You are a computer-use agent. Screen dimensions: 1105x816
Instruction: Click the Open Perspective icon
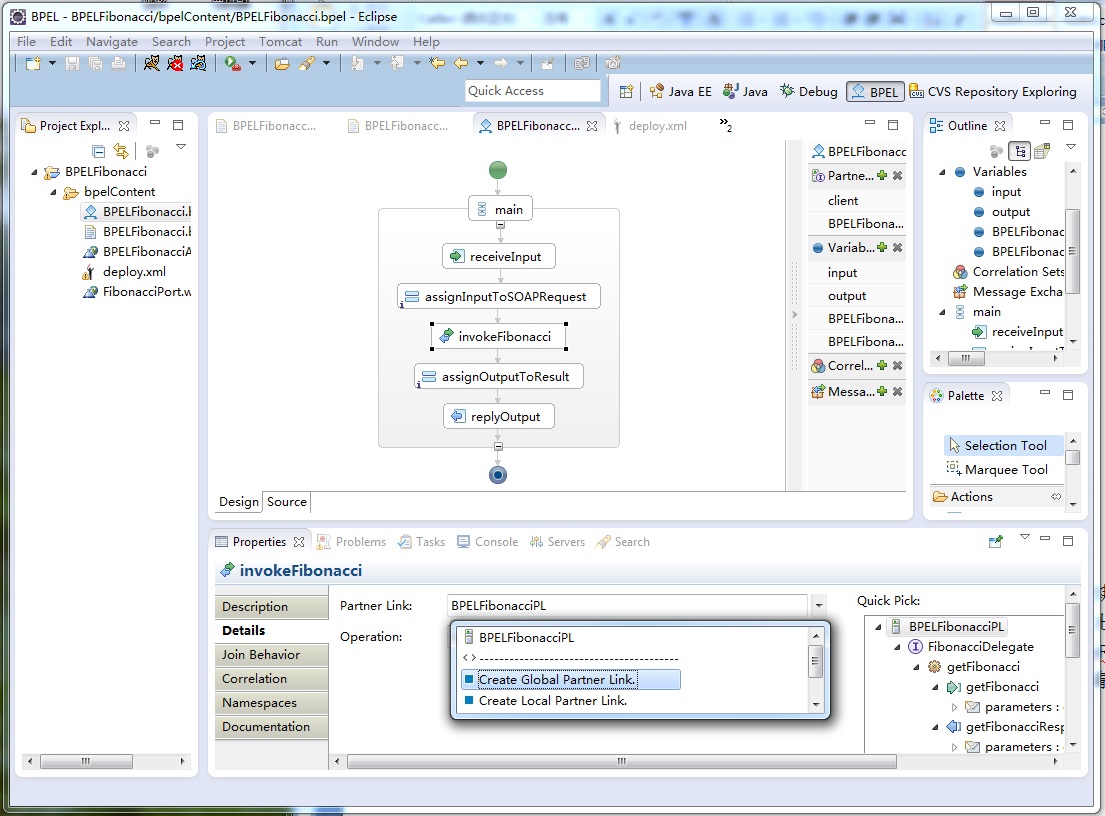[626, 91]
